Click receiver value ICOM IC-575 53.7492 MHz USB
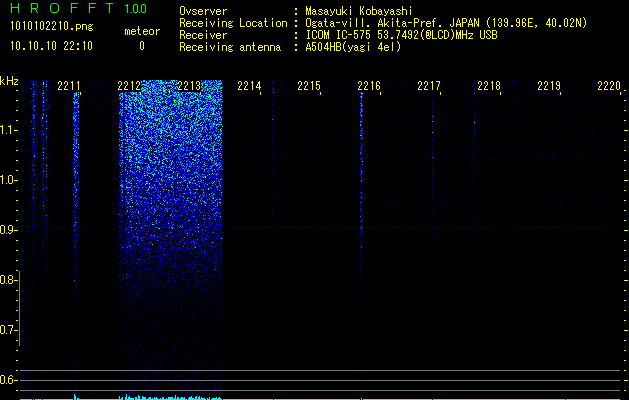The width and height of the screenshot is (629, 400). tap(401, 35)
